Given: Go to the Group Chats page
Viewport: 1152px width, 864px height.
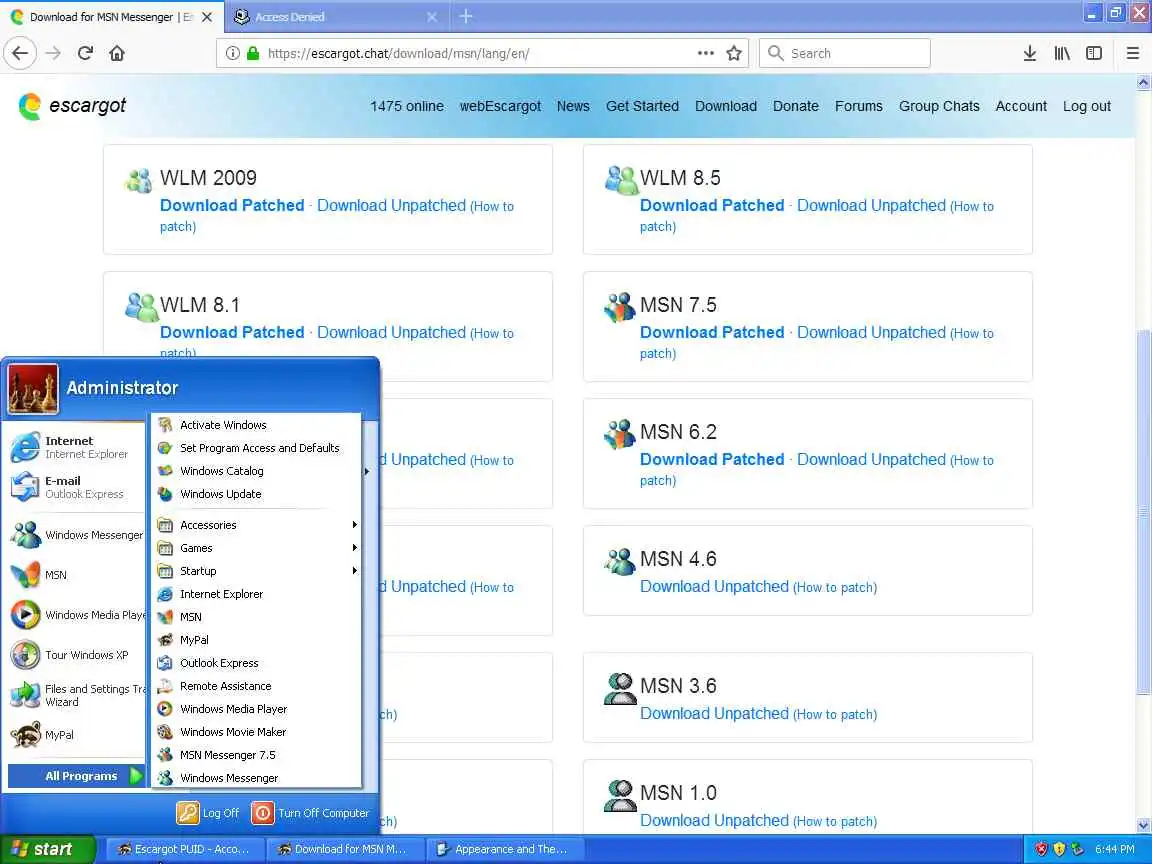Looking at the screenshot, I should pyautogui.click(x=939, y=106).
